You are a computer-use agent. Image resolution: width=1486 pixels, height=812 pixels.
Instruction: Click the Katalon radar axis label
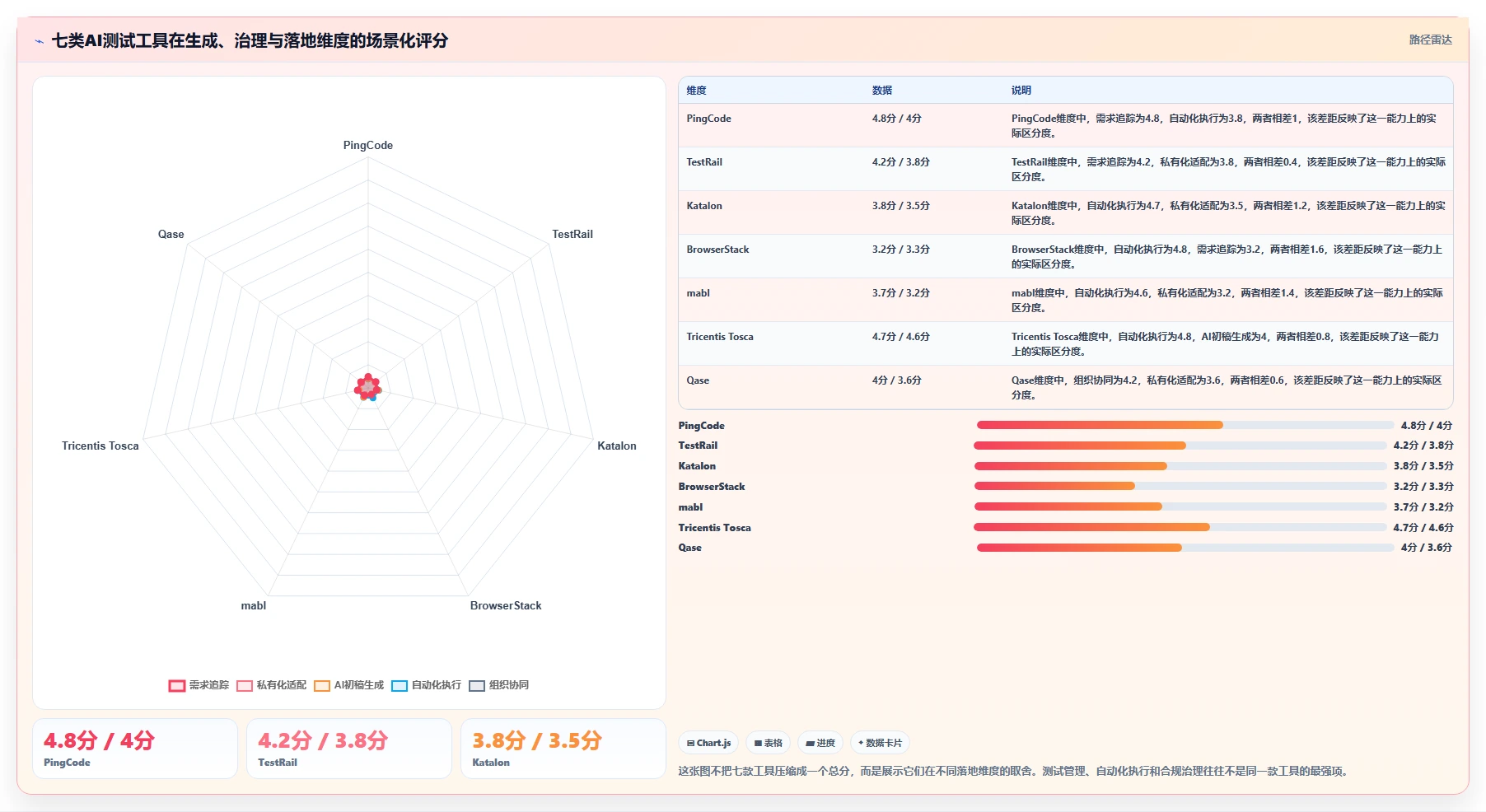(x=617, y=446)
